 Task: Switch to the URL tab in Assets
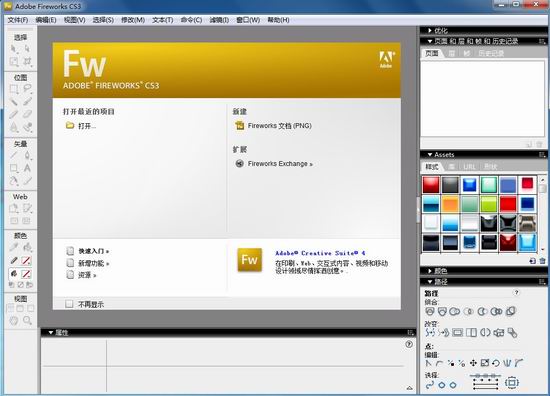coord(469,167)
